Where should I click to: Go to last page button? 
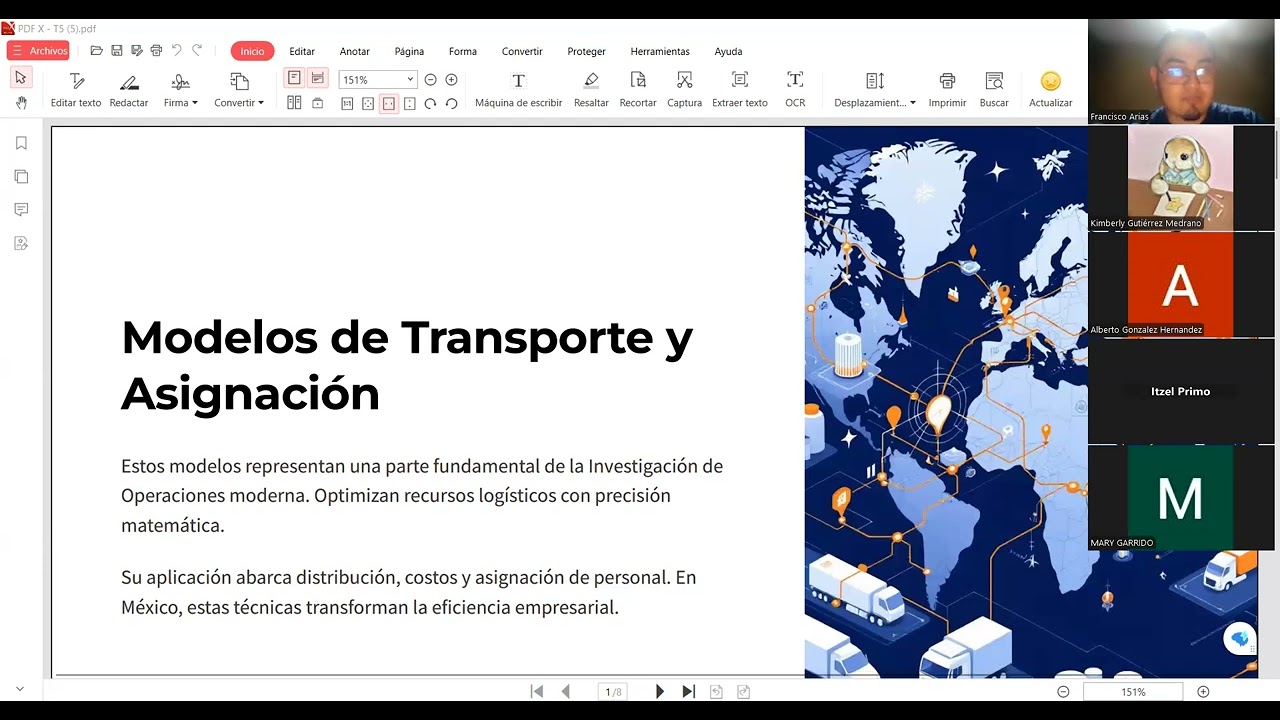(x=688, y=691)
